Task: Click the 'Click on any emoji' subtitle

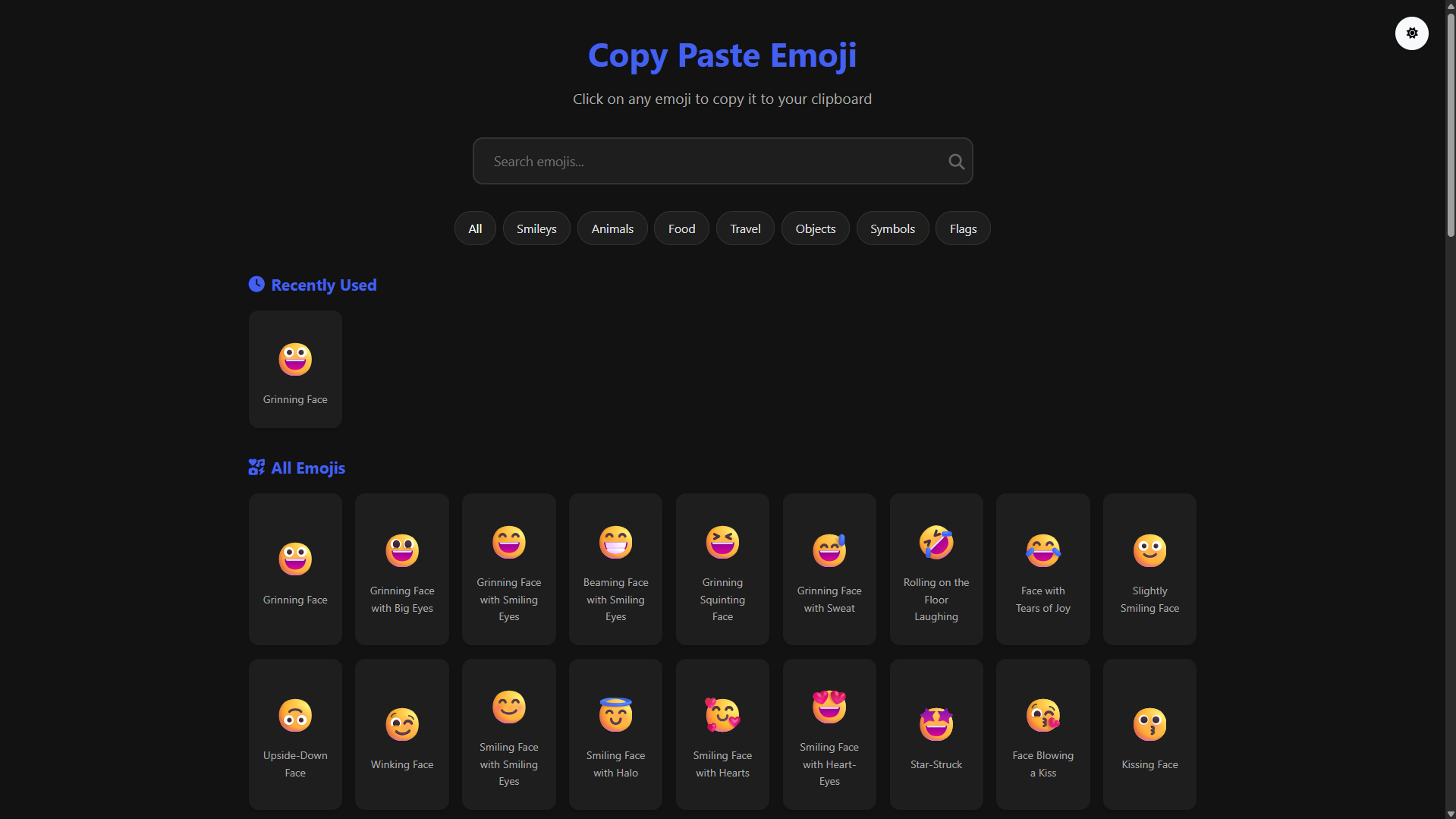Action: 722,99
